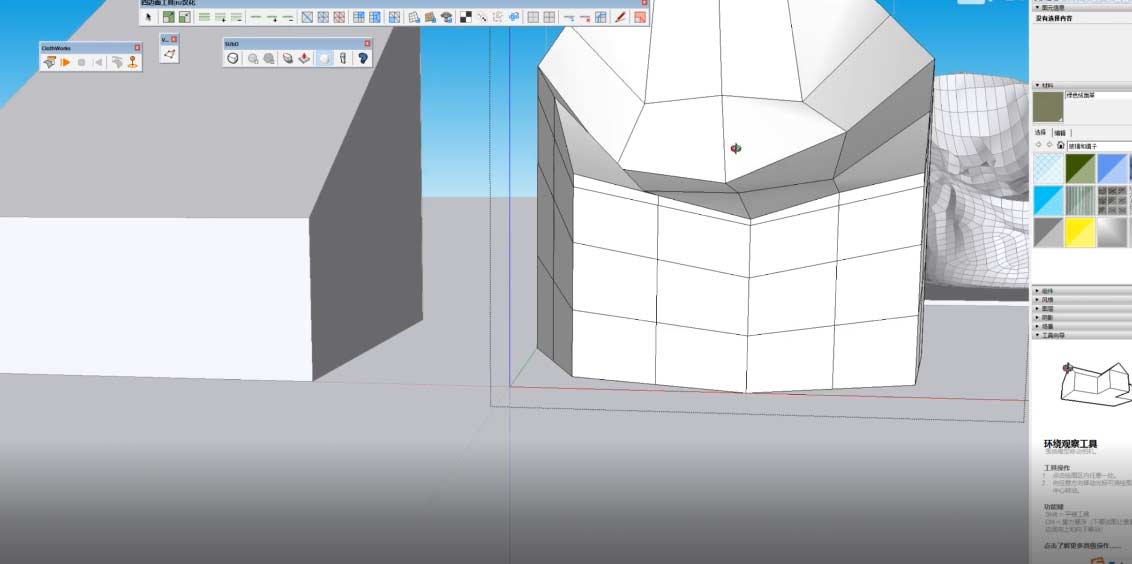Select the red pencil icon in top toolbar

pos(620,17)
